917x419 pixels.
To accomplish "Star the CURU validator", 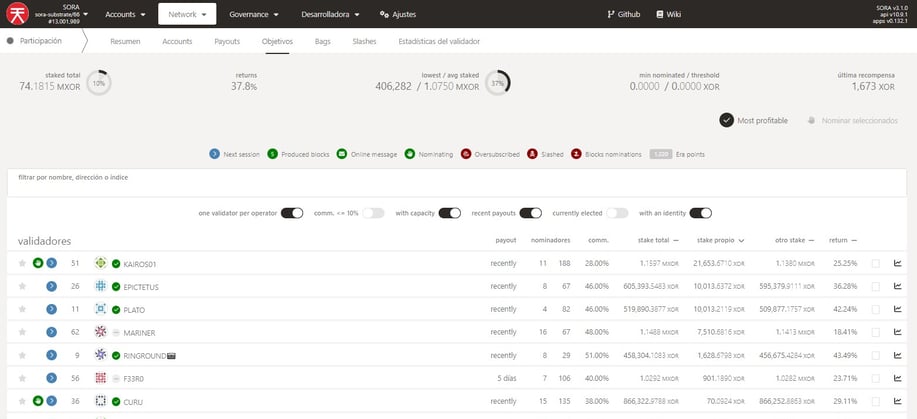I will pyautogui.click(x=22, y=401).
